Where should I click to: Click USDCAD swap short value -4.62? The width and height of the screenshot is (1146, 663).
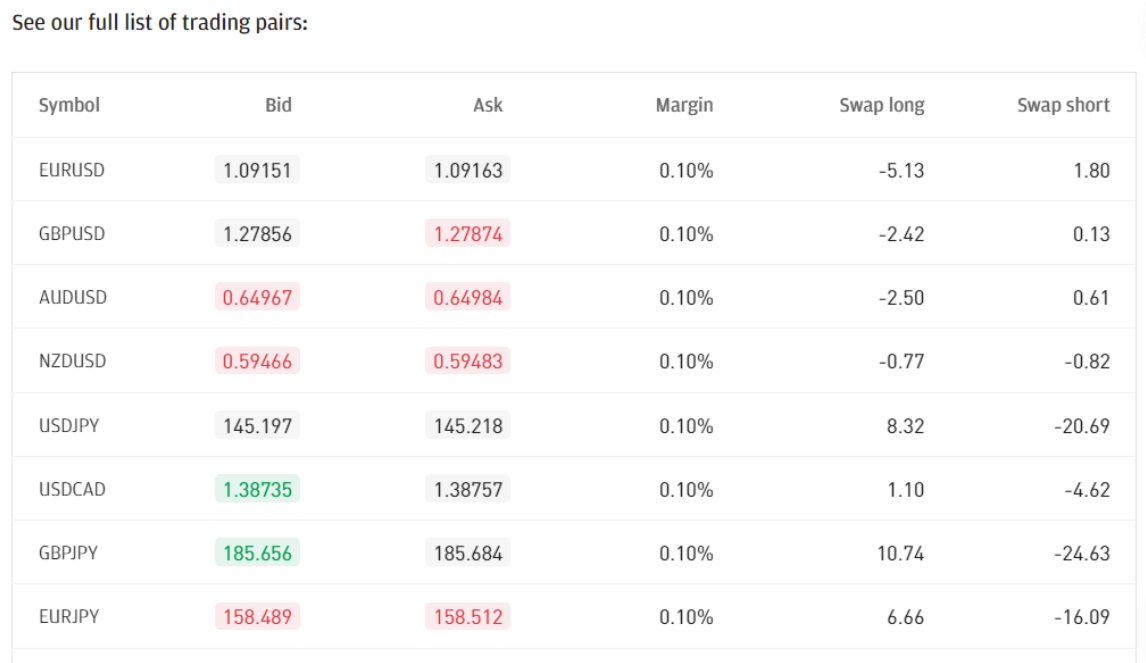tap(1087, 489)
